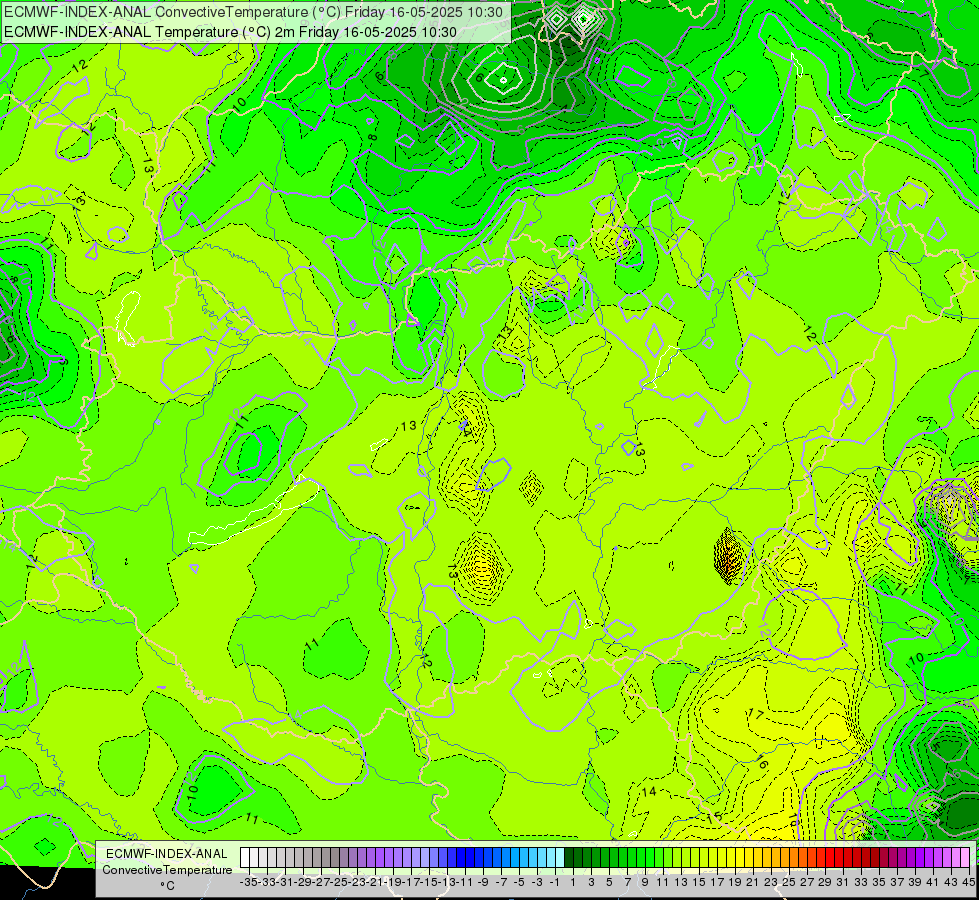Click the '-25' legend scale value
The height and width of the screenshot is (900, 979).
[x=339, y=882]
